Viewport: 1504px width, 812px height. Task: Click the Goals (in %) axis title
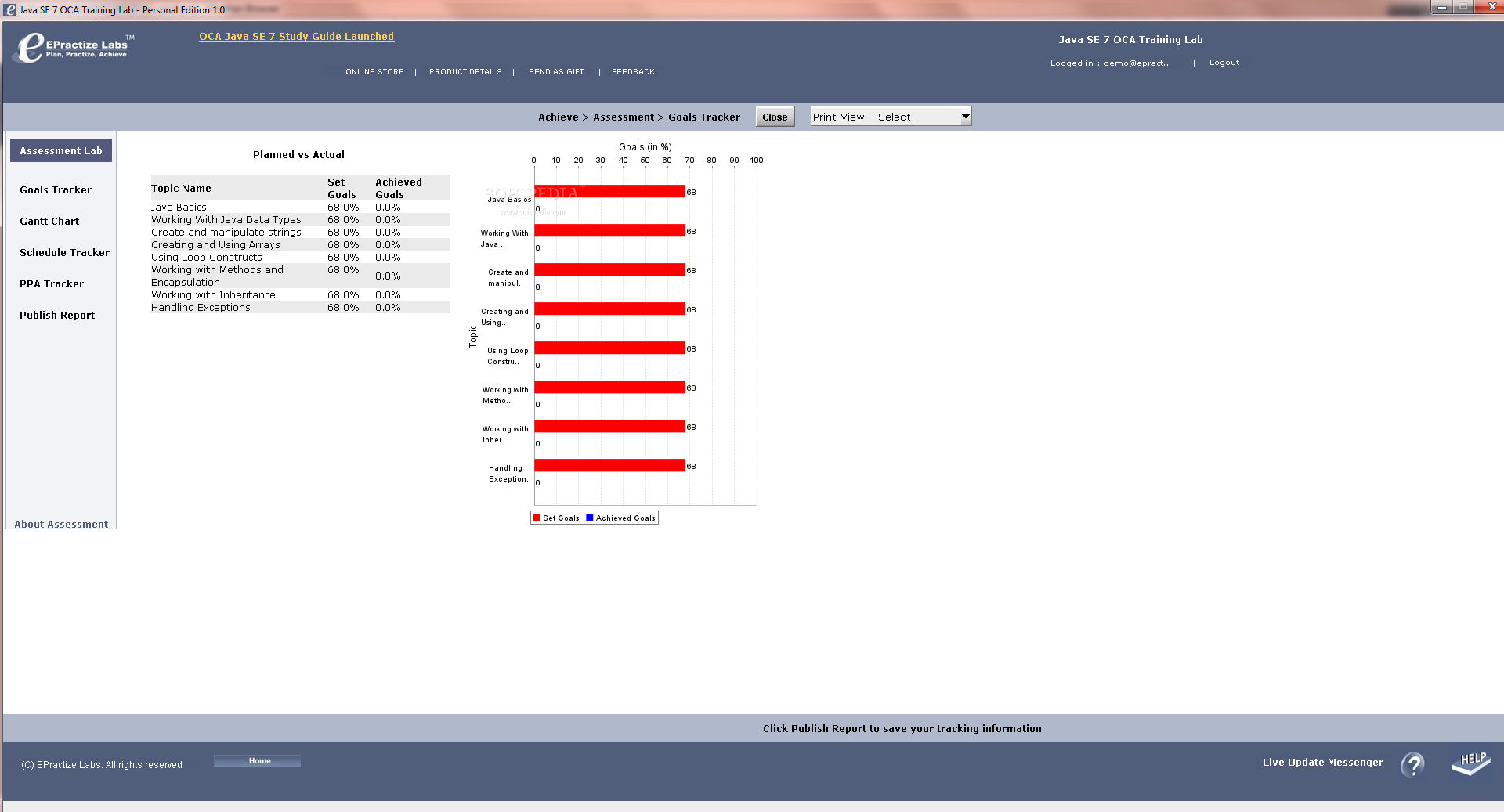(x=645, y=147)
